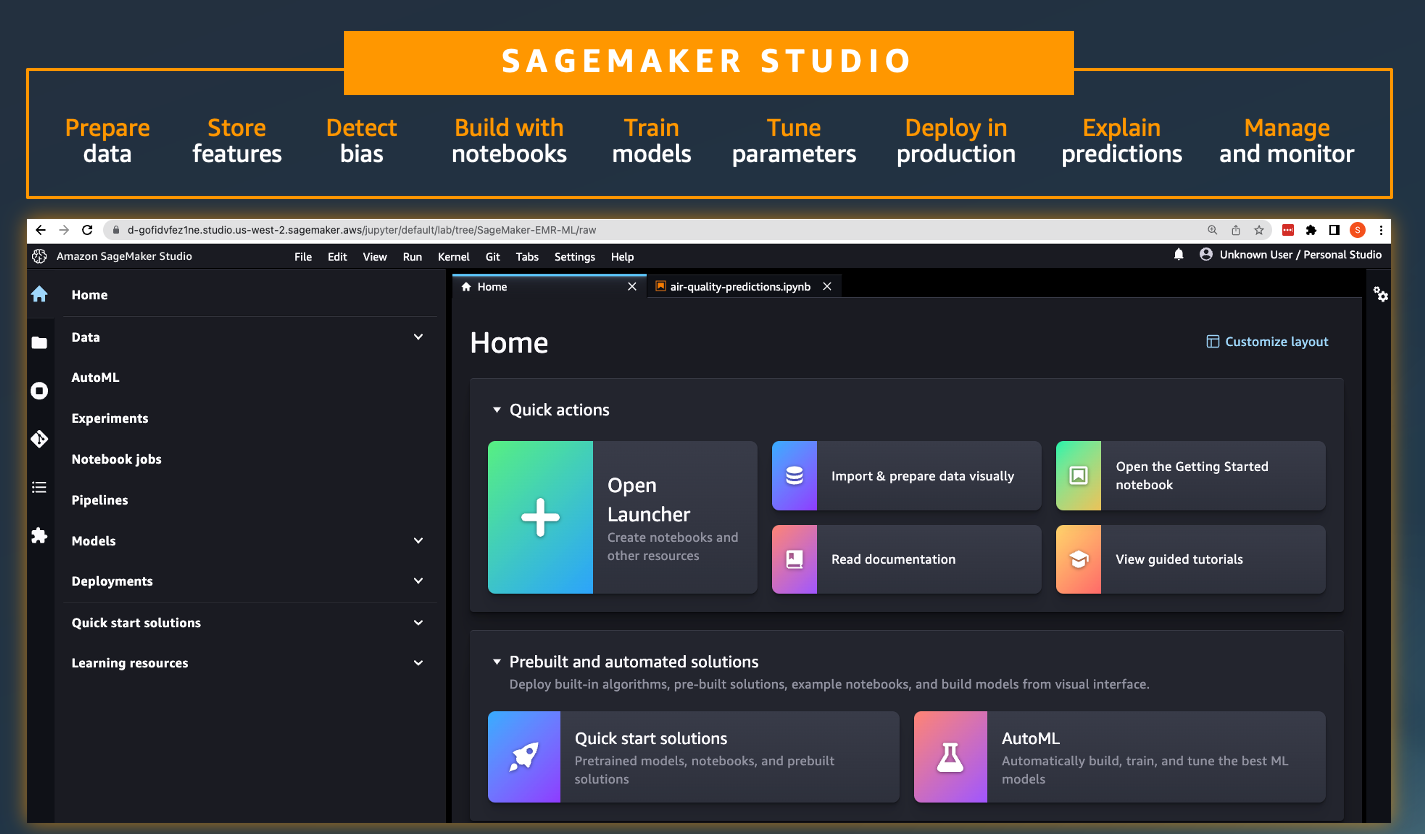Click the browser forward arrow

(x=63, y=230)
